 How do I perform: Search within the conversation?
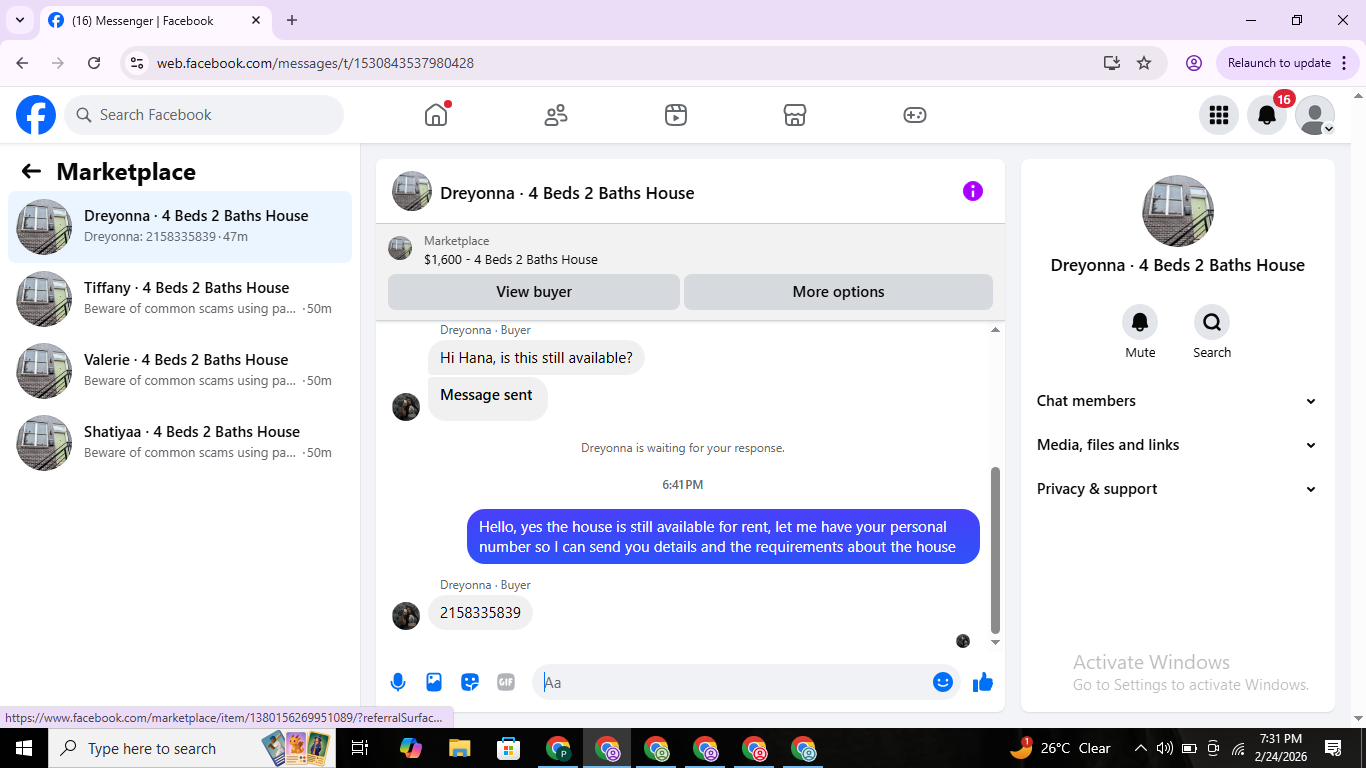(1212, 322)
